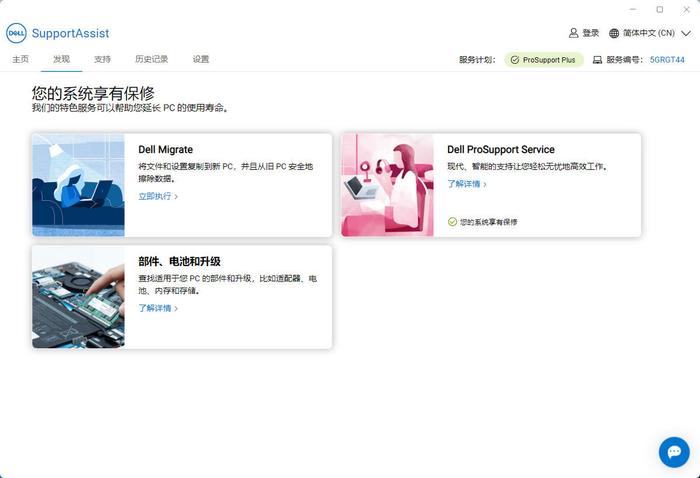The width and height of the screenshot is (700, 478).
Task: Click the 部件、电池和升级 card title
Action: pos(179,262)
